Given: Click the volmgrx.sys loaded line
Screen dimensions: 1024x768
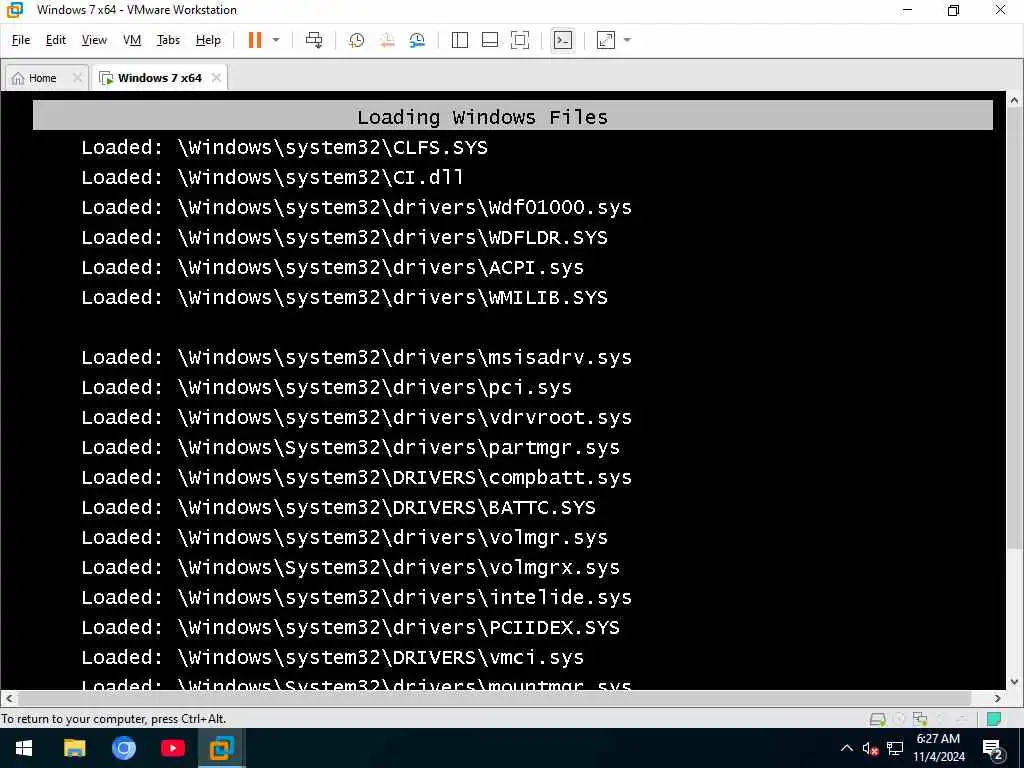Looking at the screenshot, I should point(351,568).
